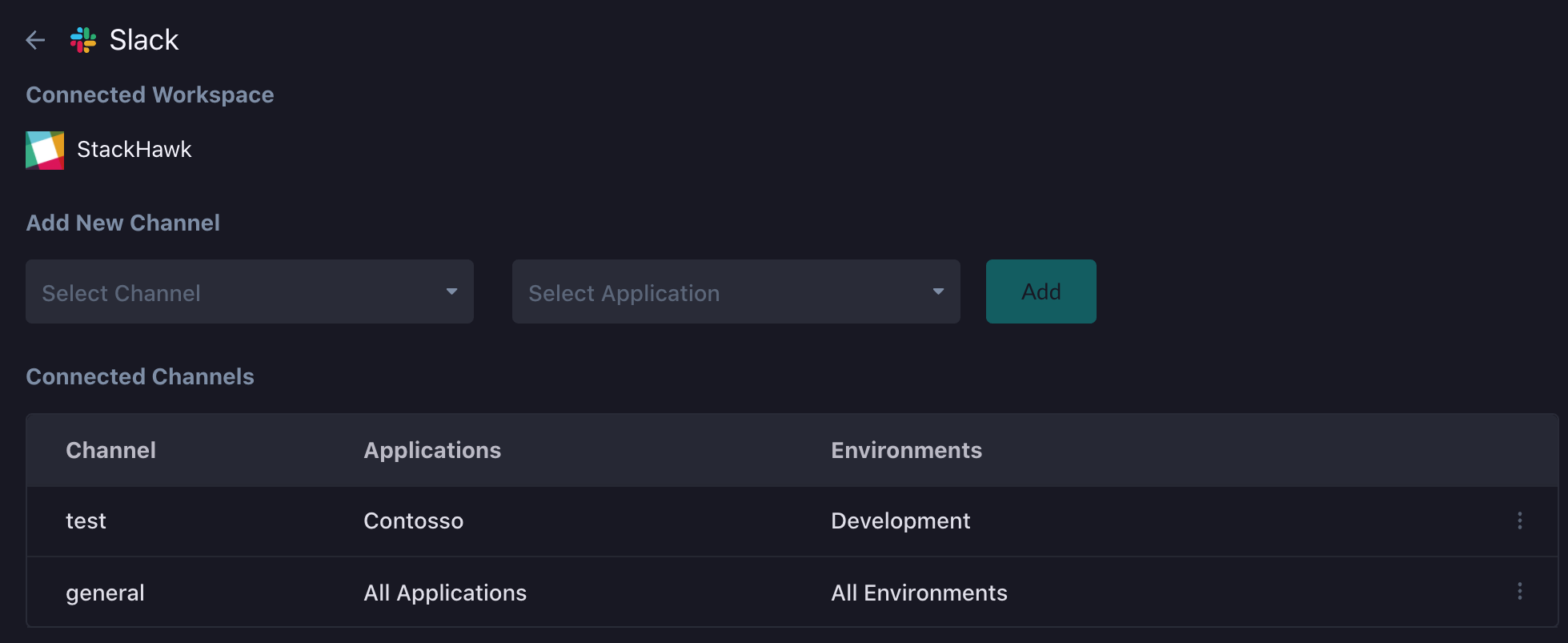The image size is (1568, 643).
Task: Open options menu for general channel
Action: 1519,592
